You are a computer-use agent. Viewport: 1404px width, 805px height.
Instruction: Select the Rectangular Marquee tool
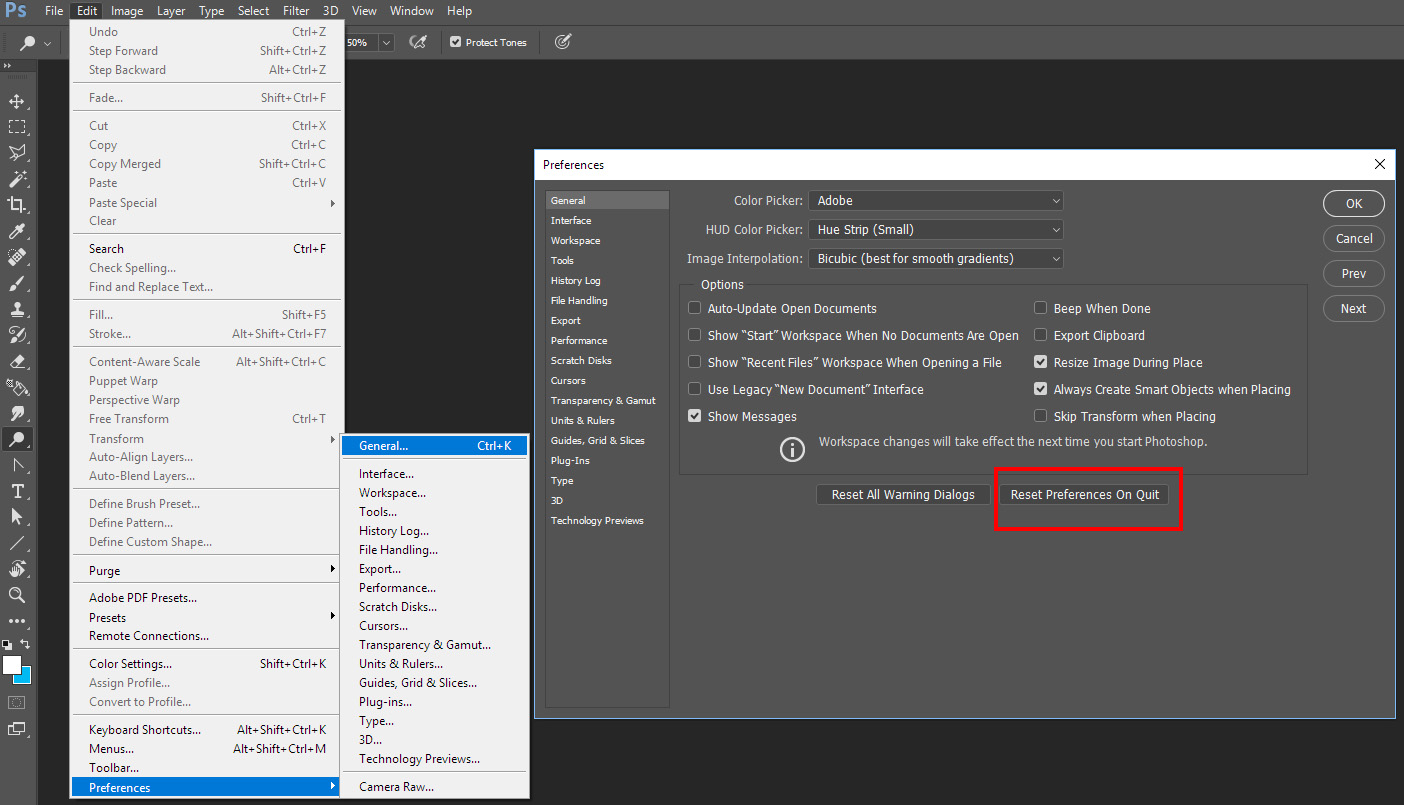[x=18, y=126]
